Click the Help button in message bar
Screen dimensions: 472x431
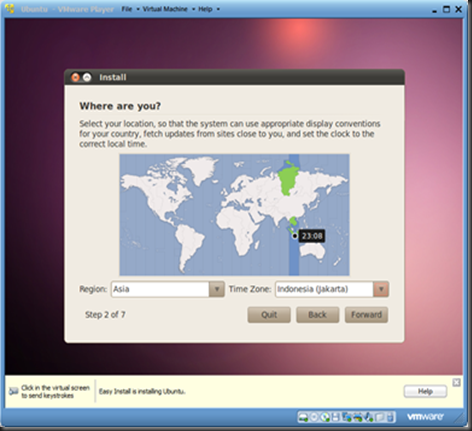click(x=425, y=391)
